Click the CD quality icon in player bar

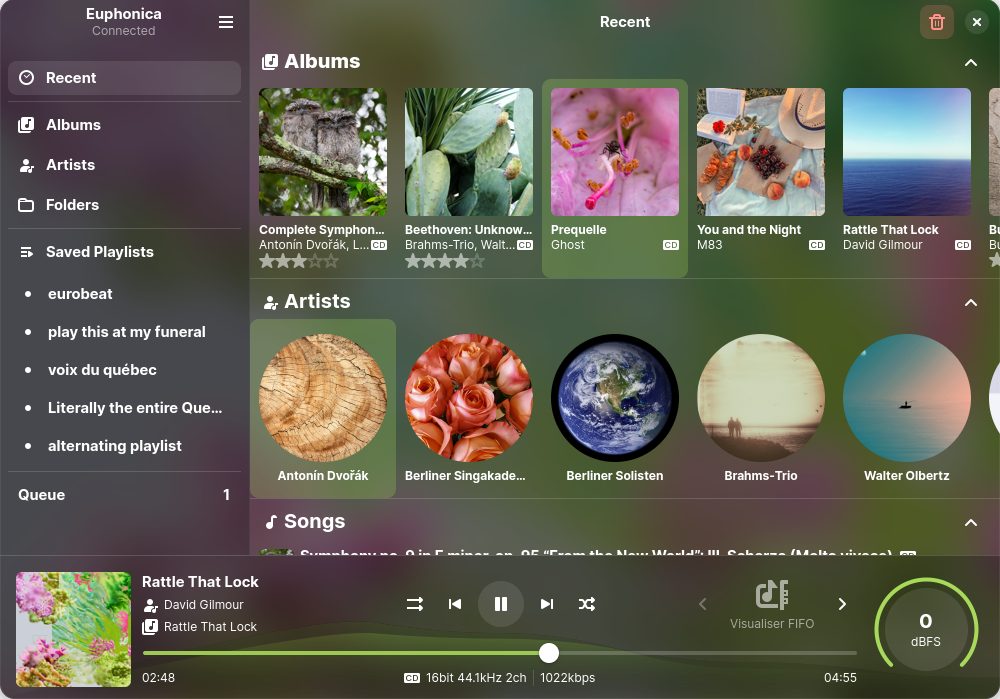[412, 678]
